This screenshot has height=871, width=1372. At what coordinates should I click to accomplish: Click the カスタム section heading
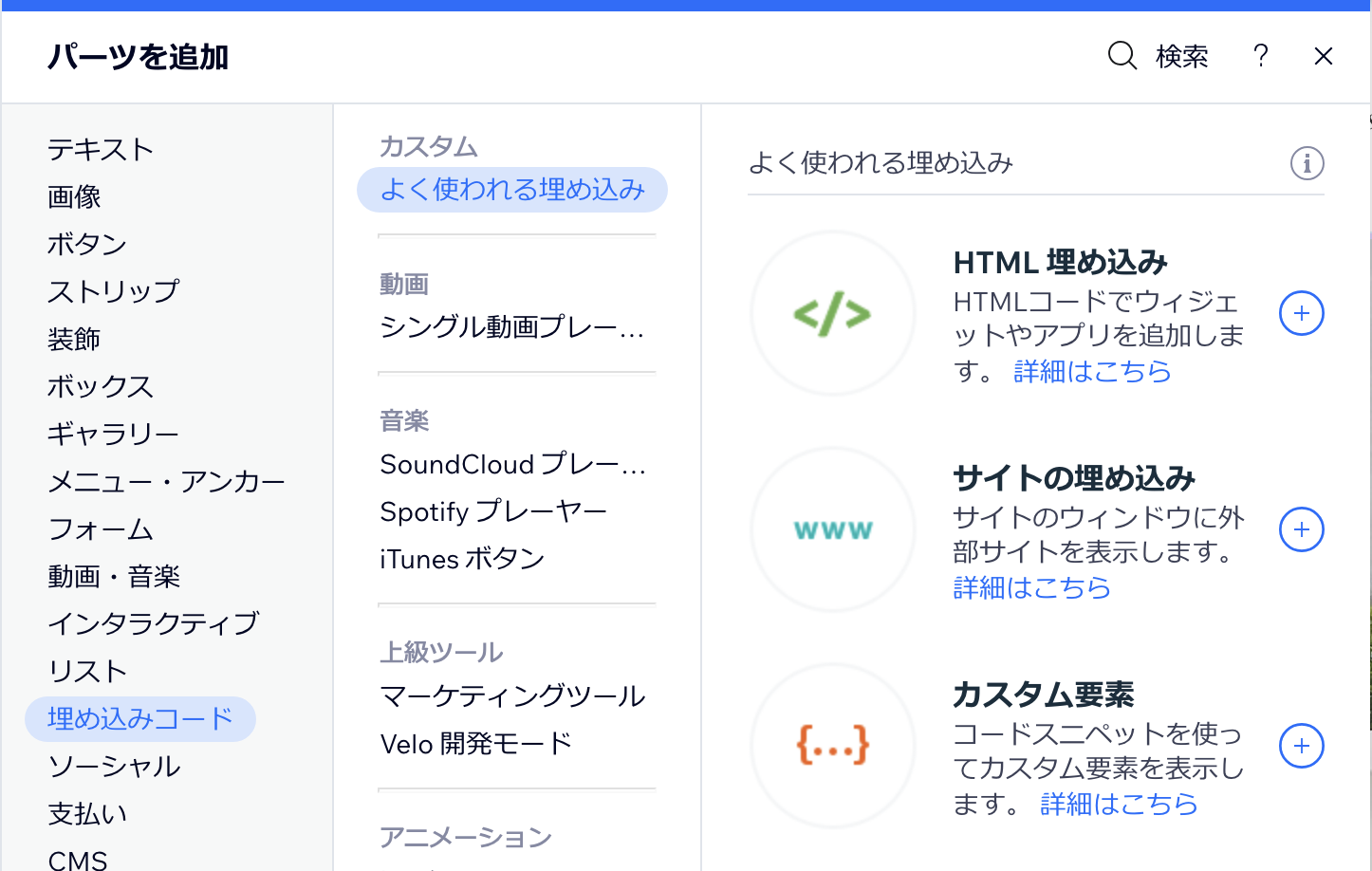click(x=429, y=147)
